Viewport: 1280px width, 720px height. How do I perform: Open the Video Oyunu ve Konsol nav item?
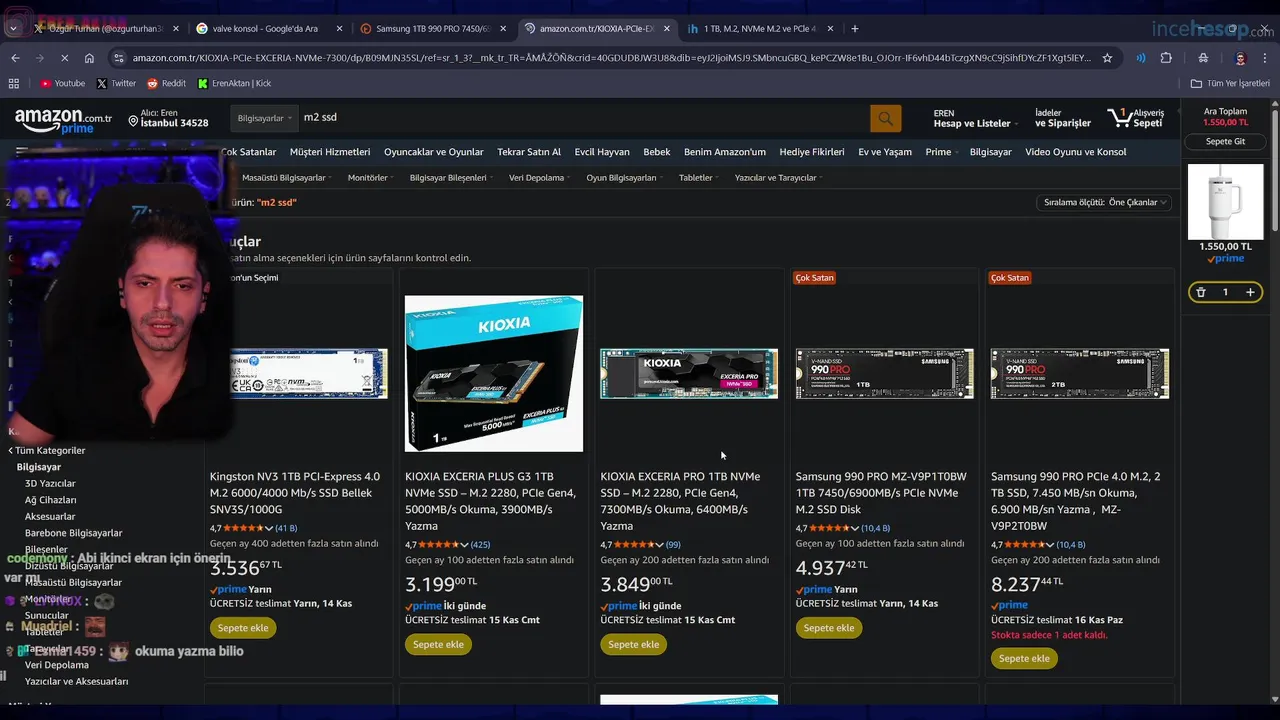[1076, 152]
